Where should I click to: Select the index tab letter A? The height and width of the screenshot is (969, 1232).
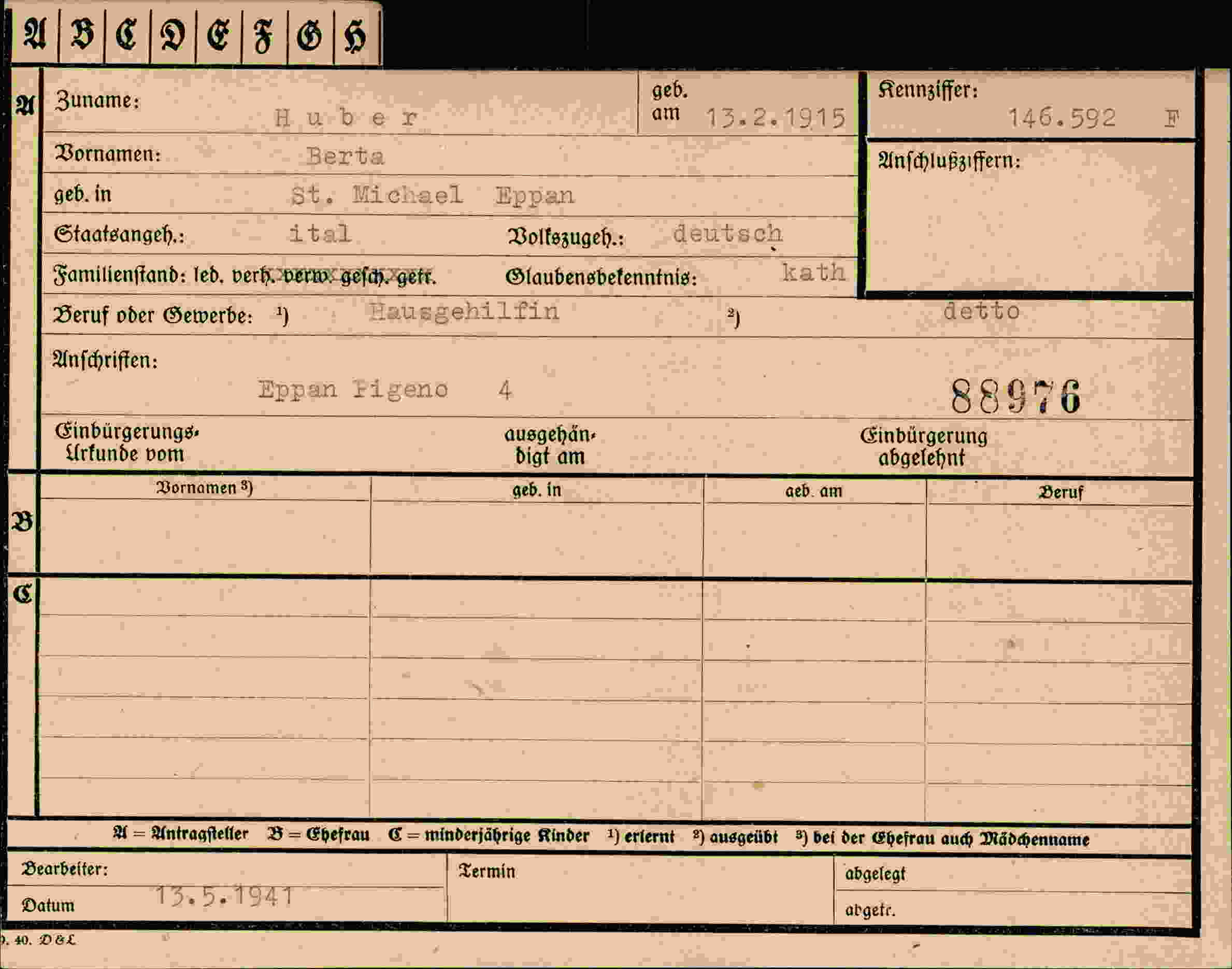(35, 36)
